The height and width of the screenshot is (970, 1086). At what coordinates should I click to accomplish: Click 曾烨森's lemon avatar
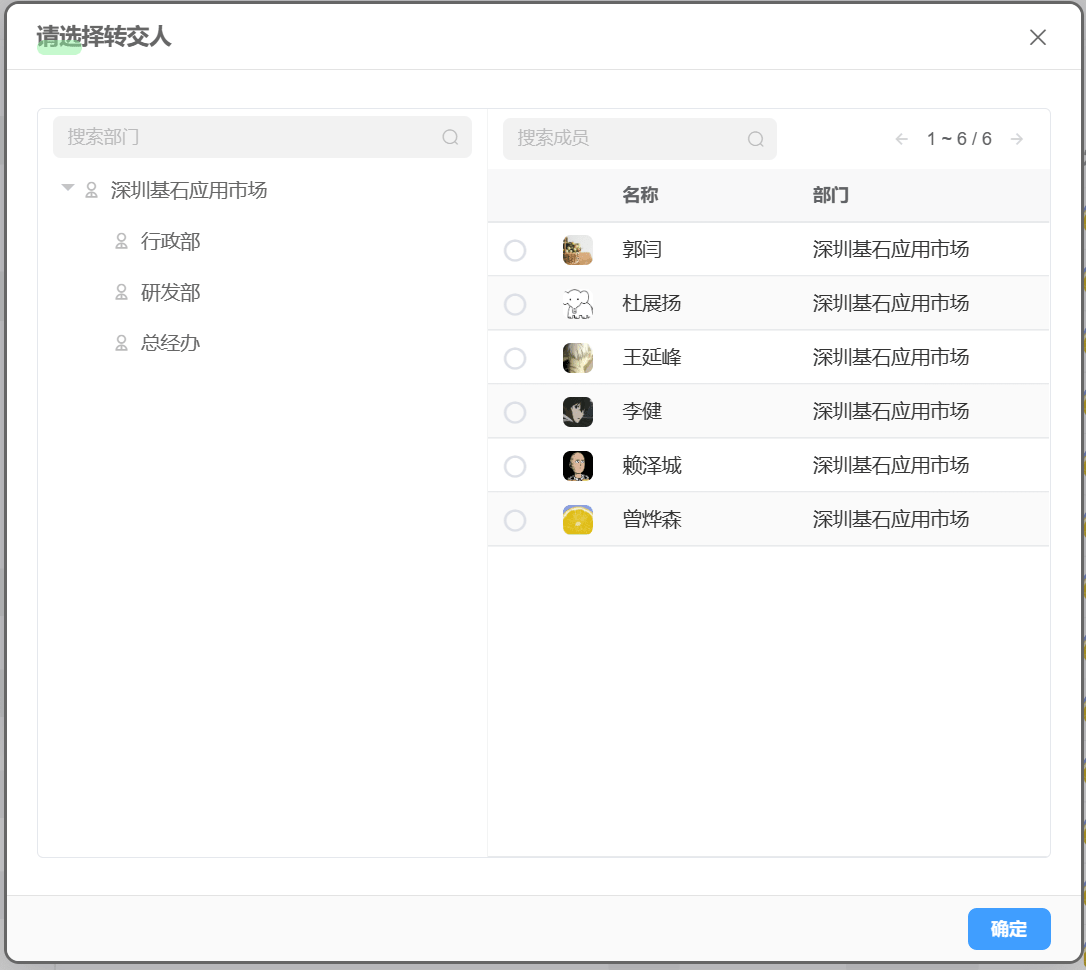tap(578, 520)
